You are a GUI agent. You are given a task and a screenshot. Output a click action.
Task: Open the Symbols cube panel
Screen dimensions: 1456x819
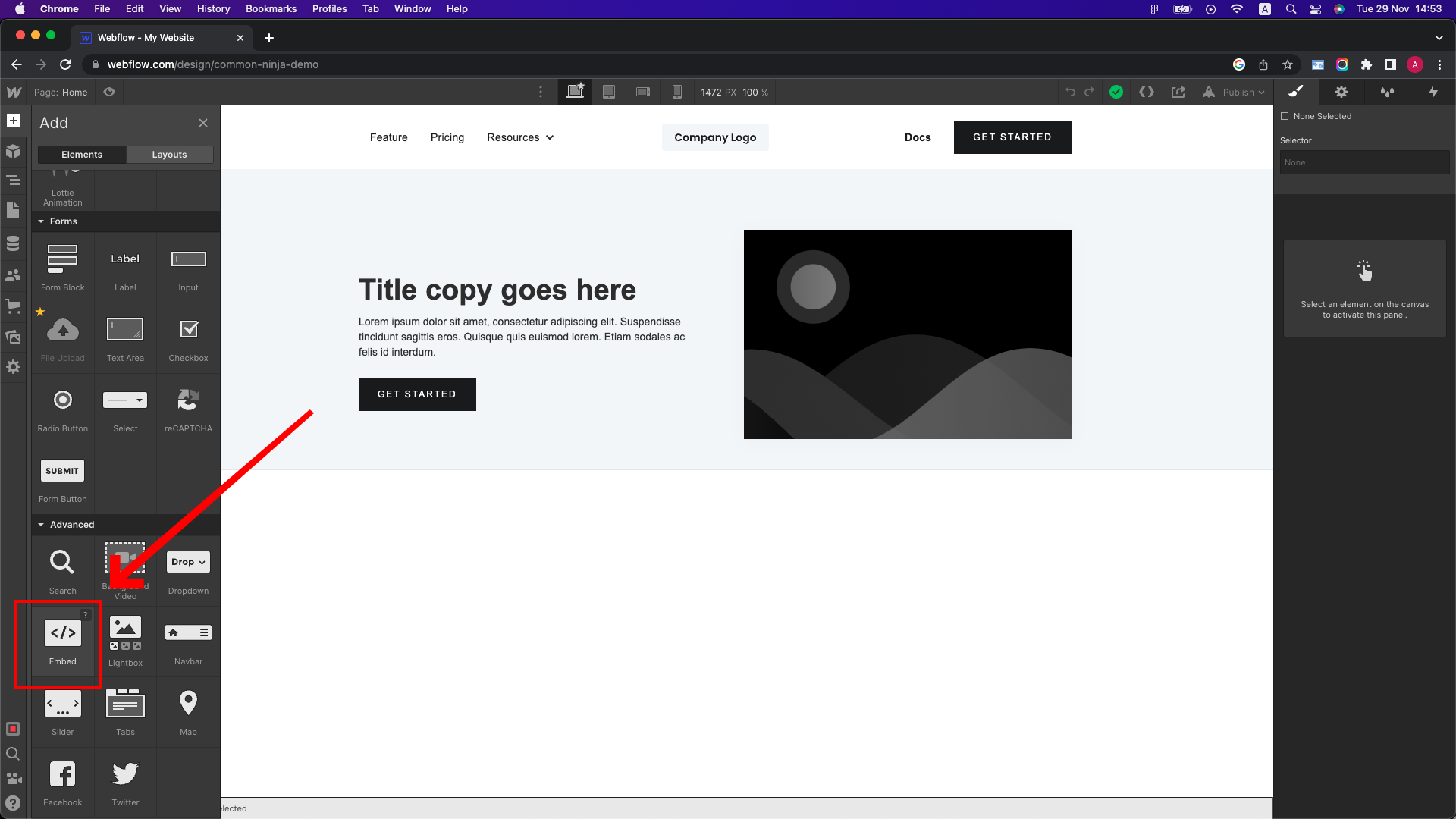[x=14, y=151]
